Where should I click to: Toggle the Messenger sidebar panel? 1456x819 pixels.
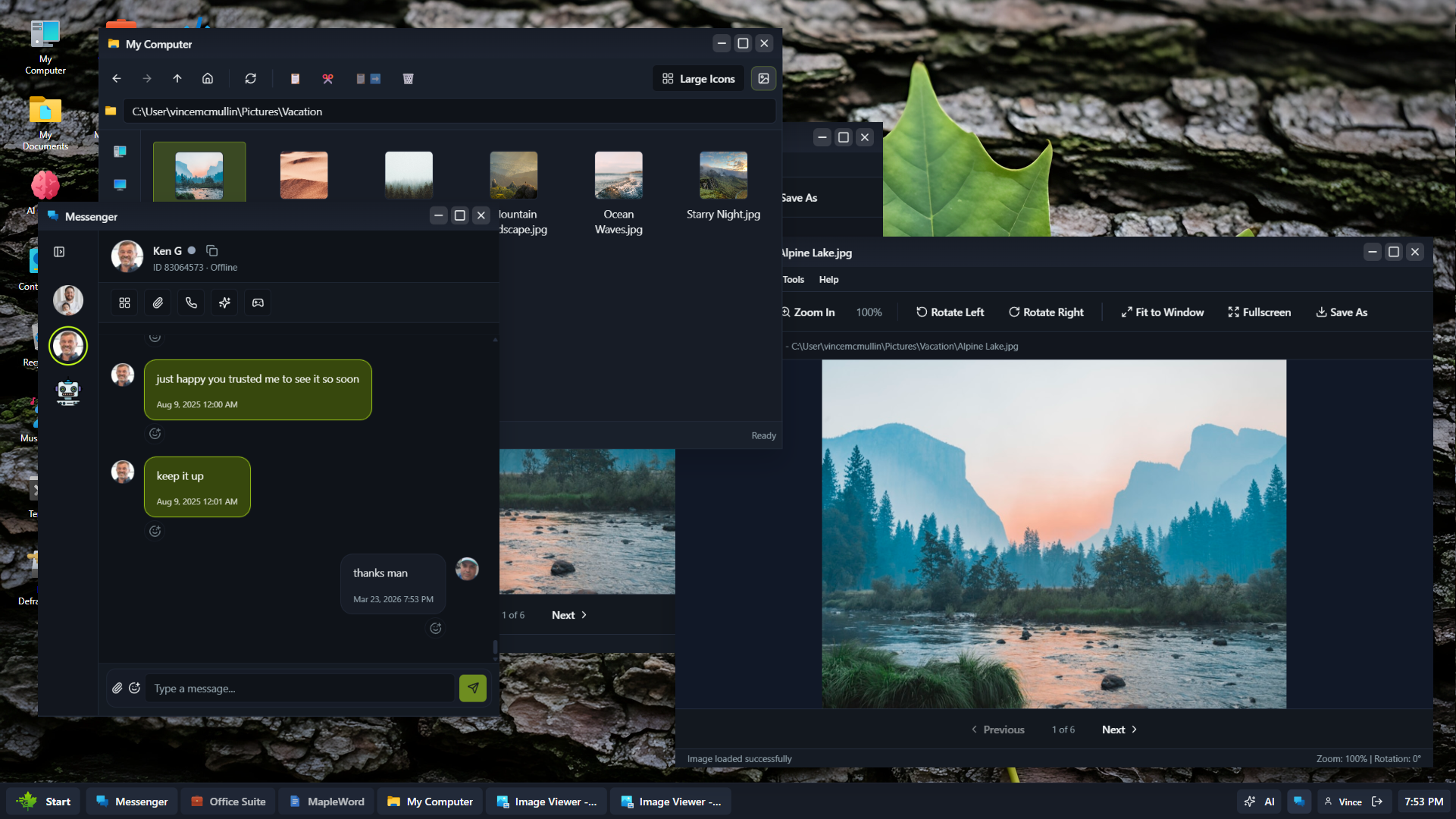tap(59, 252)
